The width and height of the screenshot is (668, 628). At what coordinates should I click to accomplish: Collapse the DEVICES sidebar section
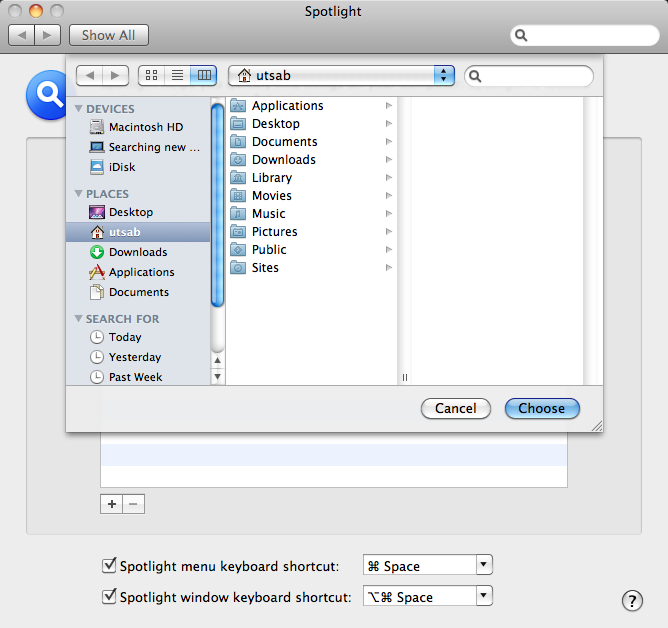(78, 109)
